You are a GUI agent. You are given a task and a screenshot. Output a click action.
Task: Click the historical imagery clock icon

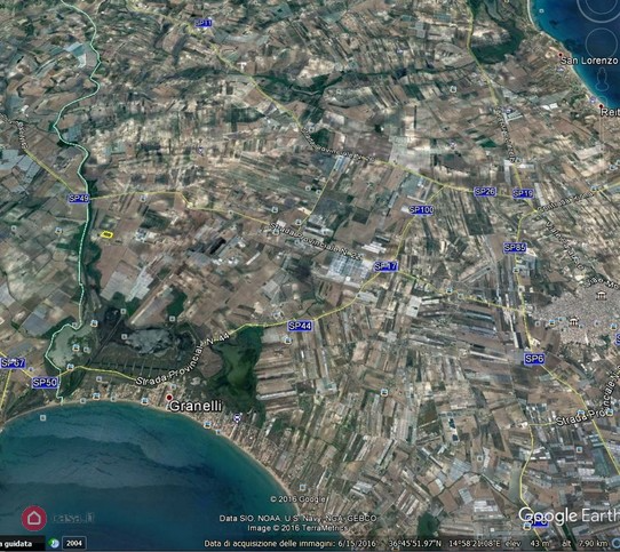tap(53, 543)
